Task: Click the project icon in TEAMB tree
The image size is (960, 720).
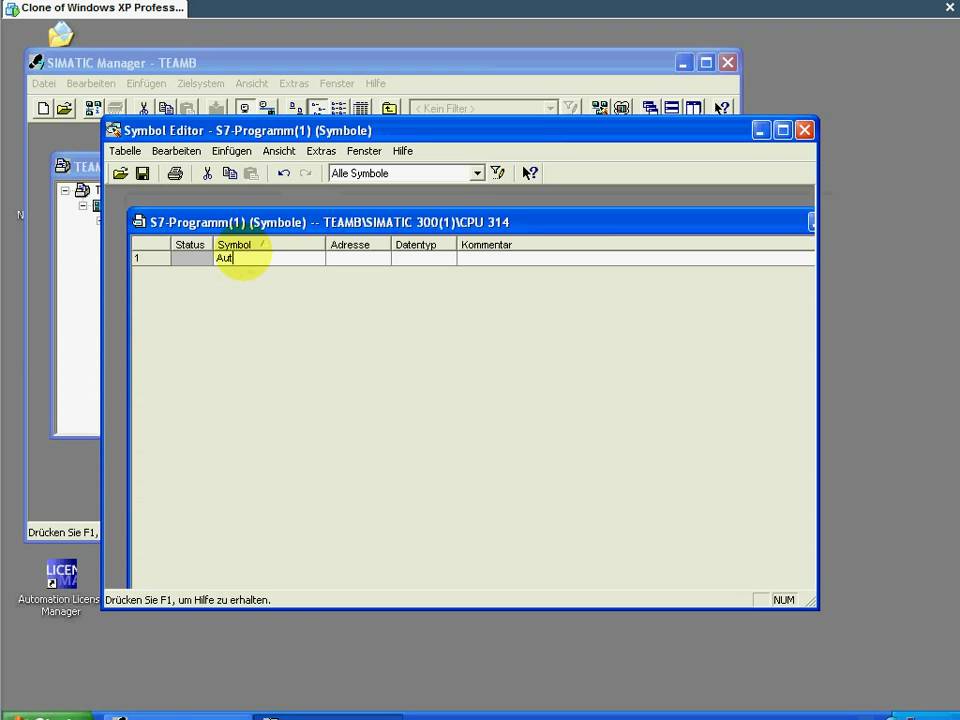Action: click(82, 190)
